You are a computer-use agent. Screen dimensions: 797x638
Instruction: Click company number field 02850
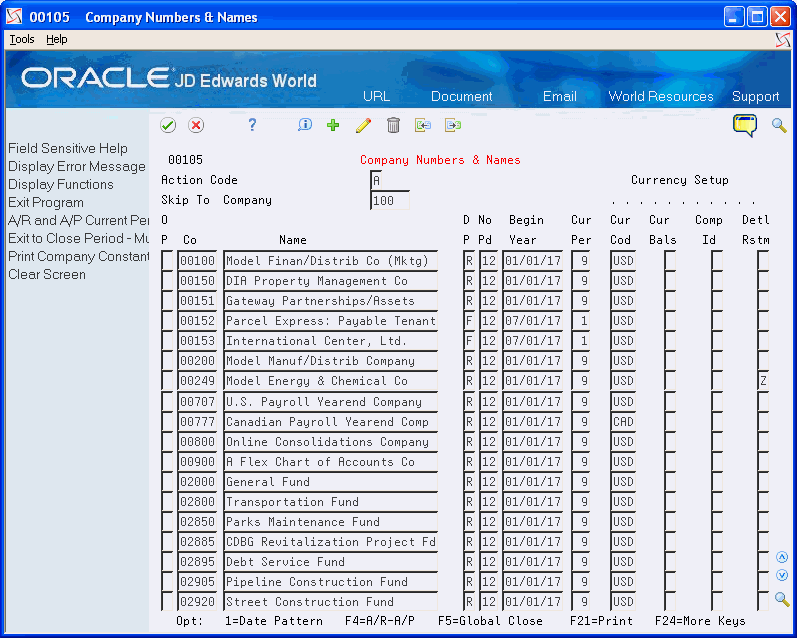[197, 522]
